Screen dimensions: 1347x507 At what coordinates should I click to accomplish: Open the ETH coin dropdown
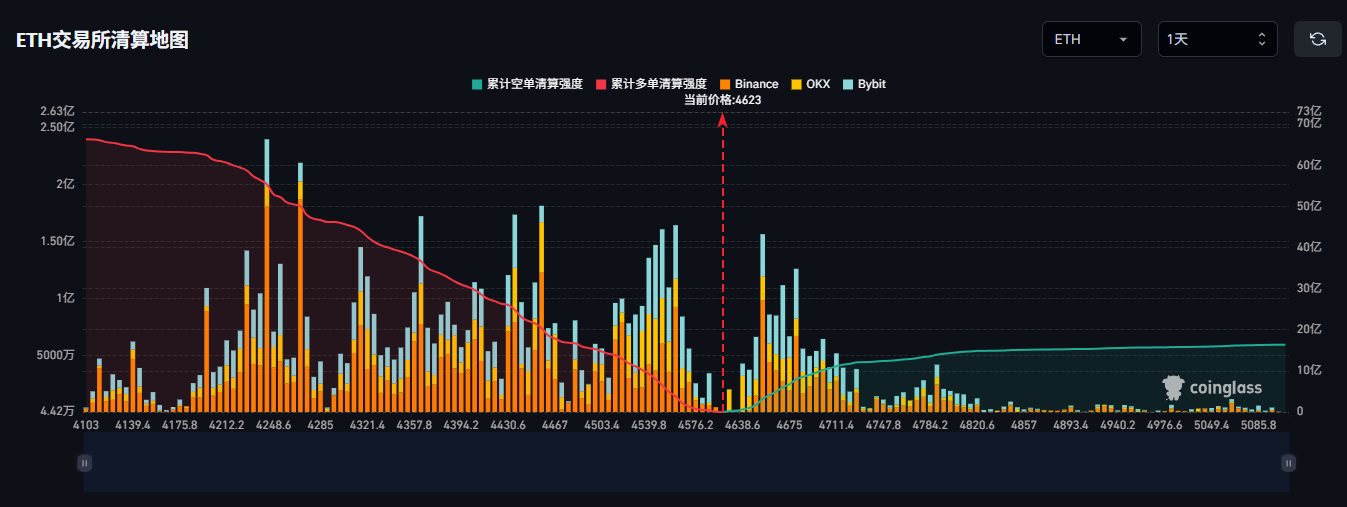tap(1091, 39)
